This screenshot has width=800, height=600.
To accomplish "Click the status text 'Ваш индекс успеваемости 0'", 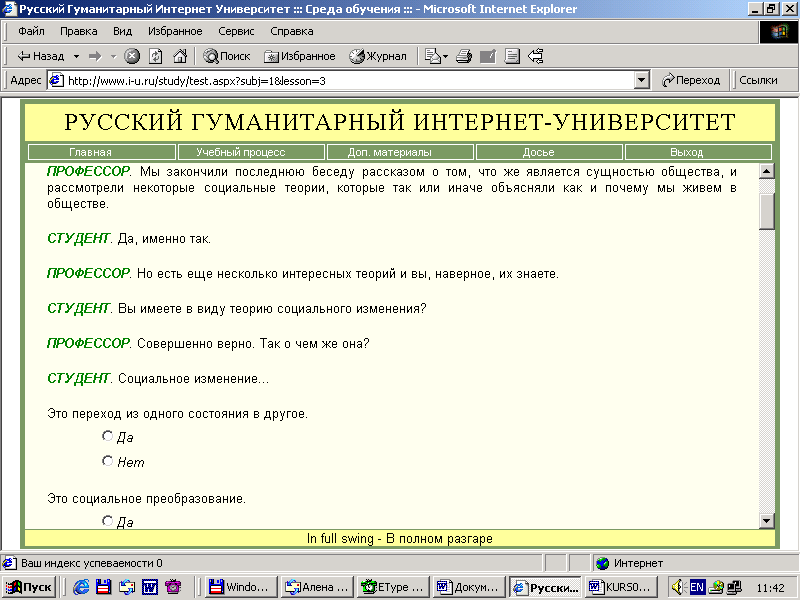I will tap(91, 563).
